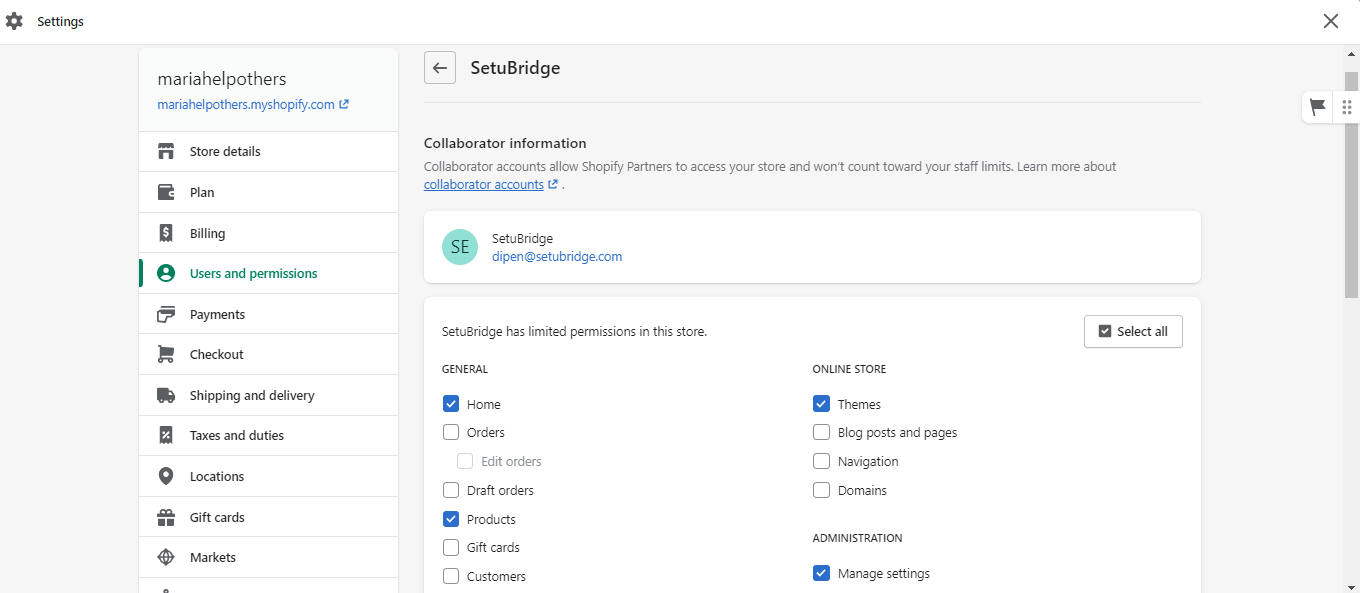Click the Billing receipt icon
The image size is (1360, 593).
tap(166, 233)
